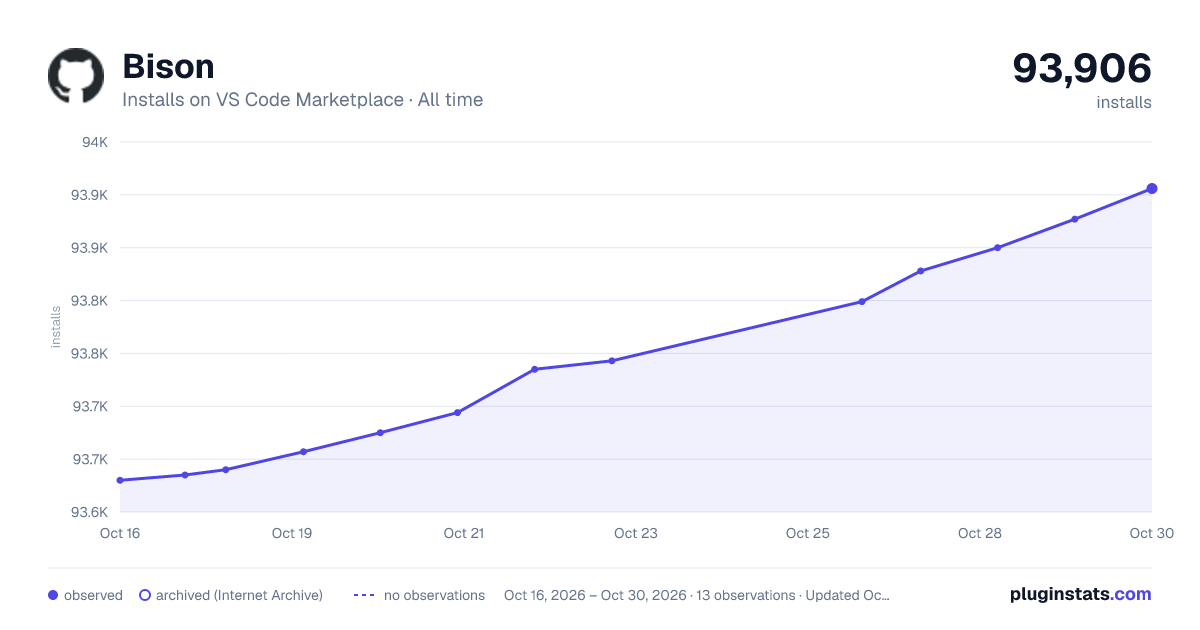1200x630 pixels.
Task: Click the vertical 'installs' y-axis title
Action: click(56, 327)
